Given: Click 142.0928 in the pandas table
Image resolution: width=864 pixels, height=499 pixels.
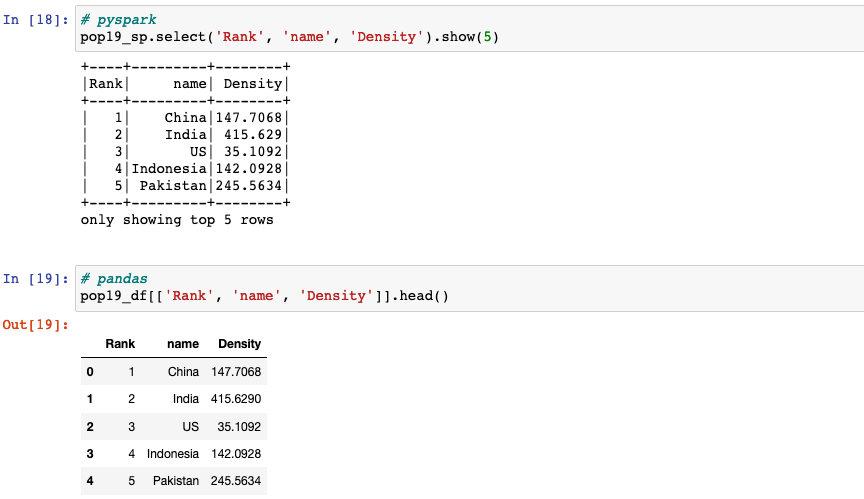Looking at the screenshot, I should (236, 454).
